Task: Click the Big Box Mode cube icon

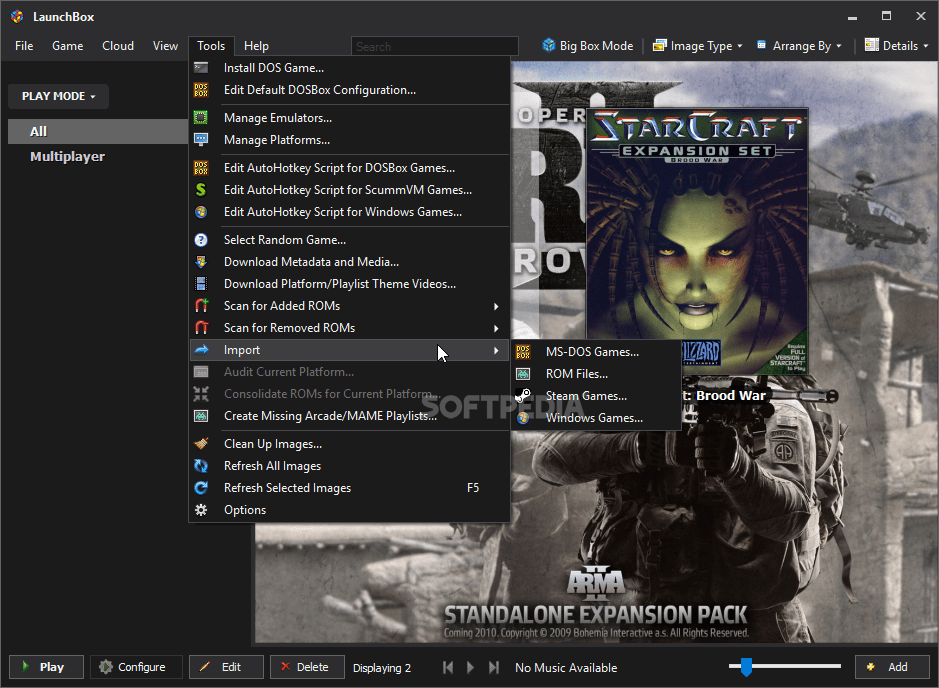Action: [x=549, y=46]
